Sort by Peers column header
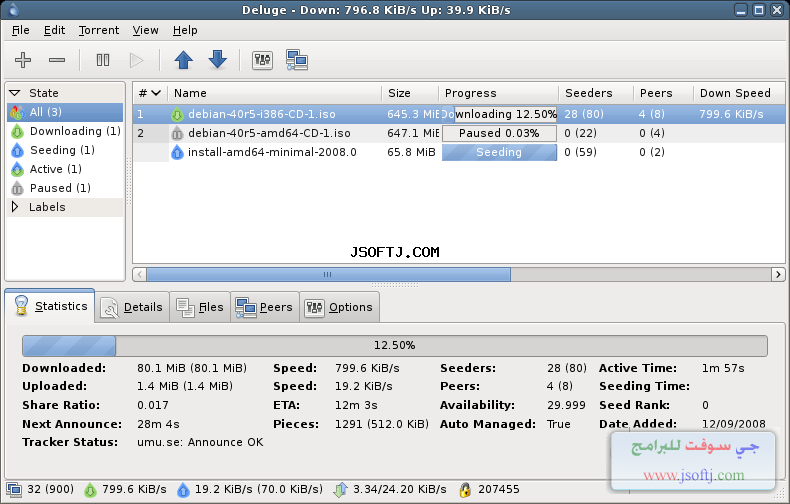The width and height of the screenshot is (790, 504). click(663, 93)
